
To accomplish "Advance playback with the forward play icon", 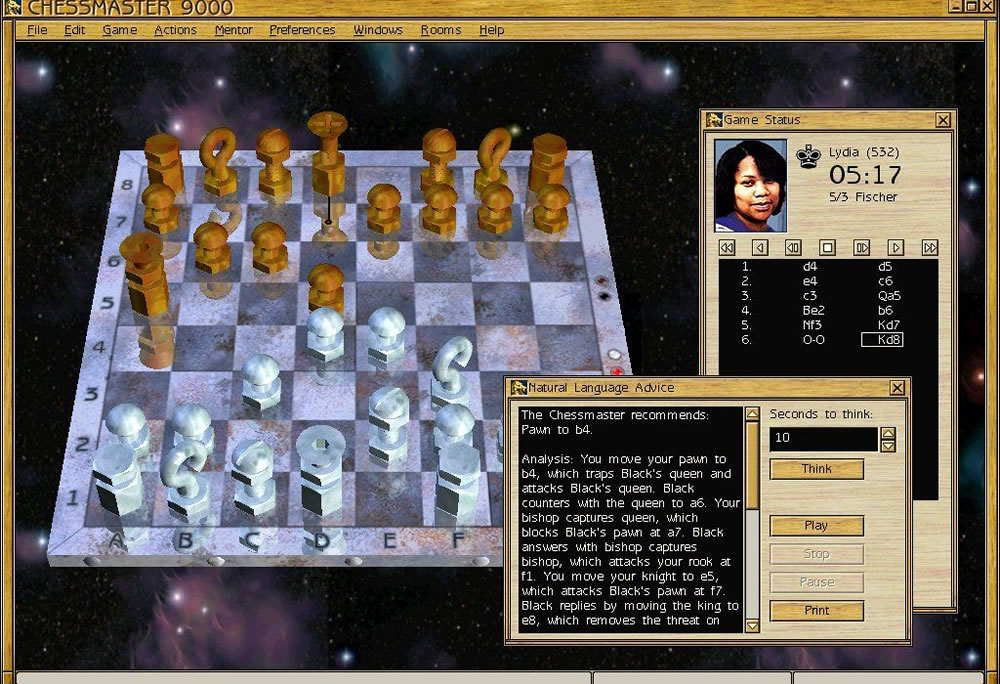I will tap(895, 248).
